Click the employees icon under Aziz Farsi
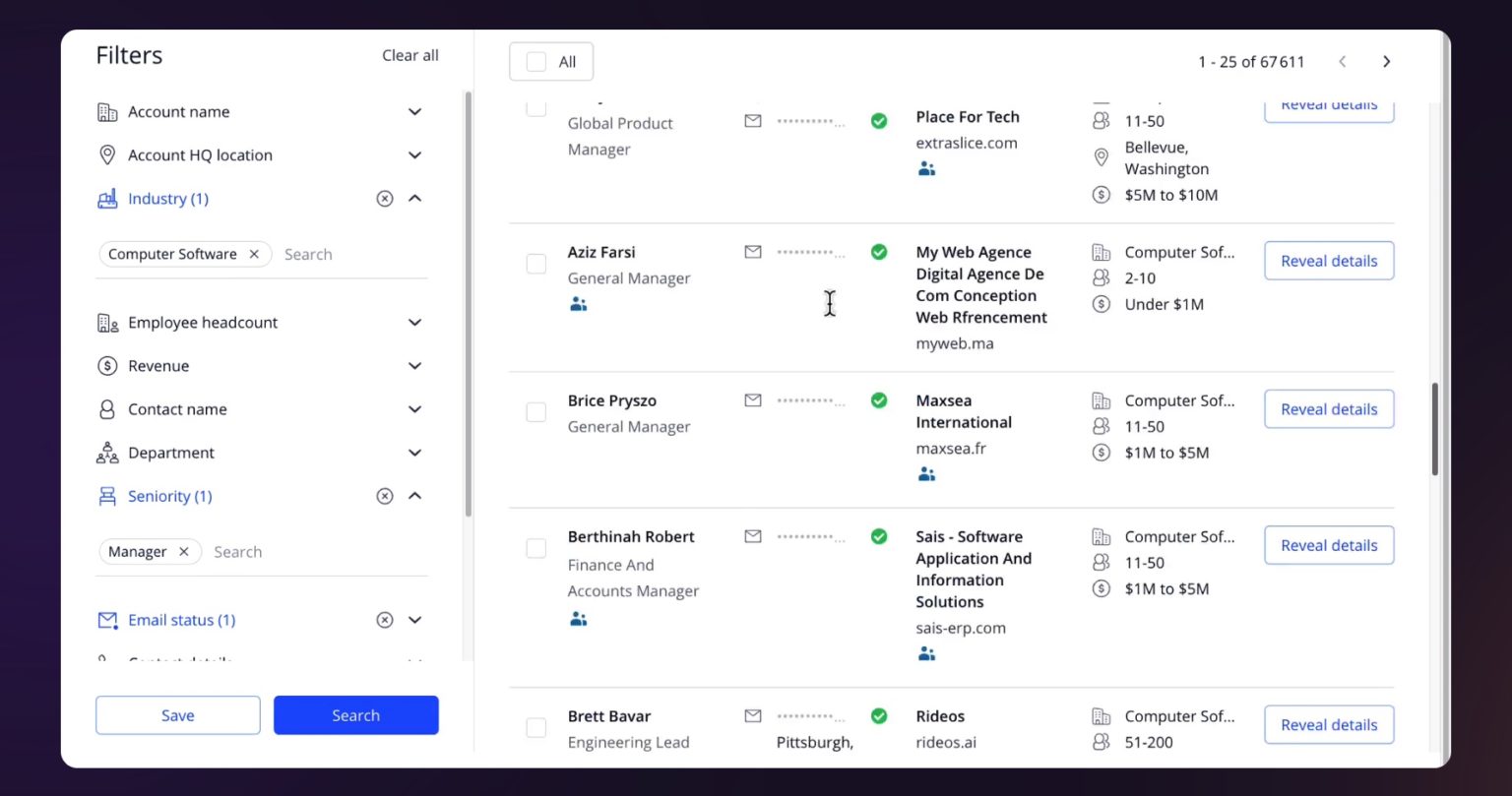The height and width of the screenshot is (796, 1512). (578, 304)
